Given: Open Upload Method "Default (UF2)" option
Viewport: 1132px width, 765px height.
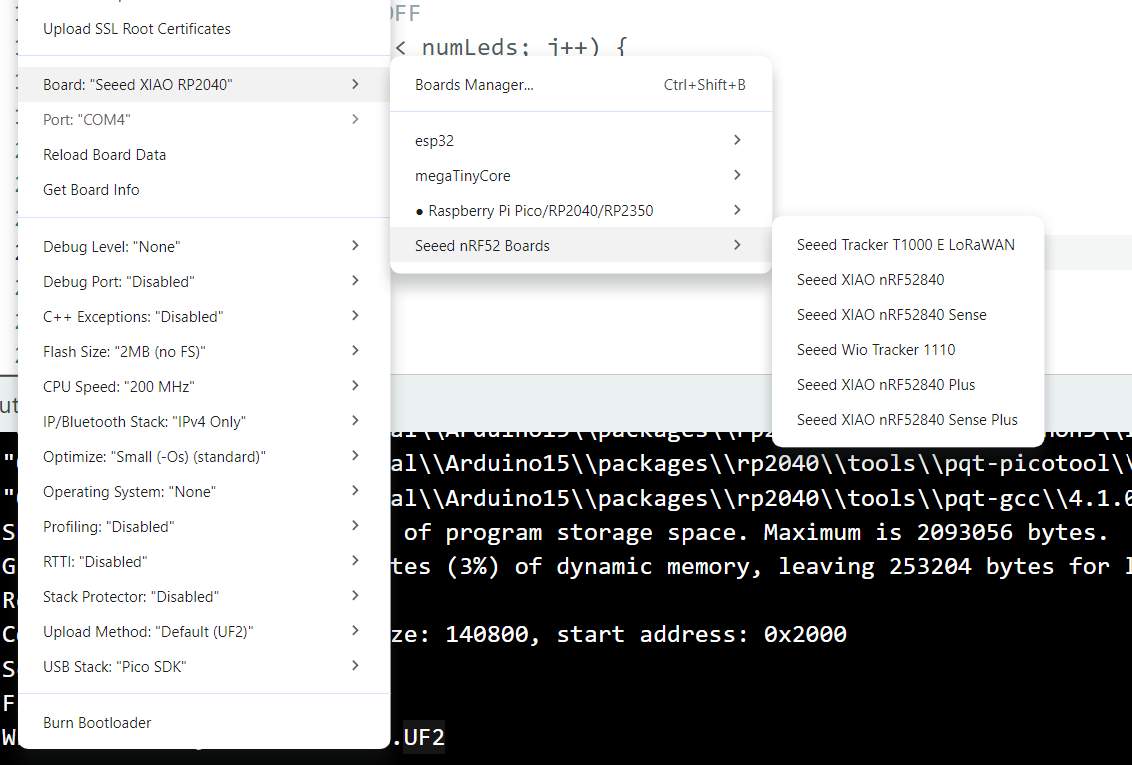Looking at the screenshot, I should [204, 631].
